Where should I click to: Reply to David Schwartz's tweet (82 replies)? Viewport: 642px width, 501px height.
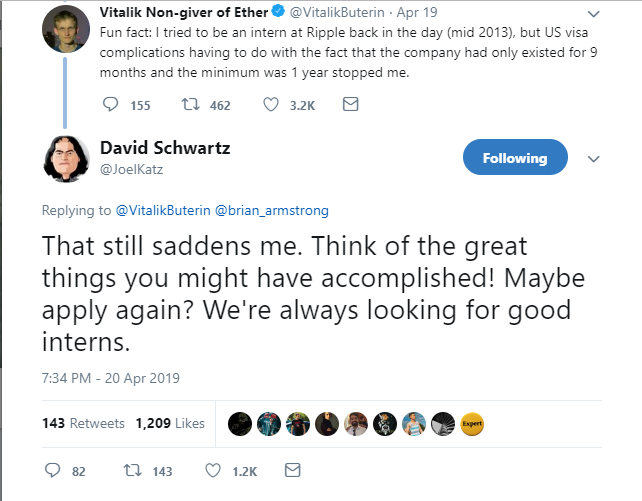click(x=52, y=470)
